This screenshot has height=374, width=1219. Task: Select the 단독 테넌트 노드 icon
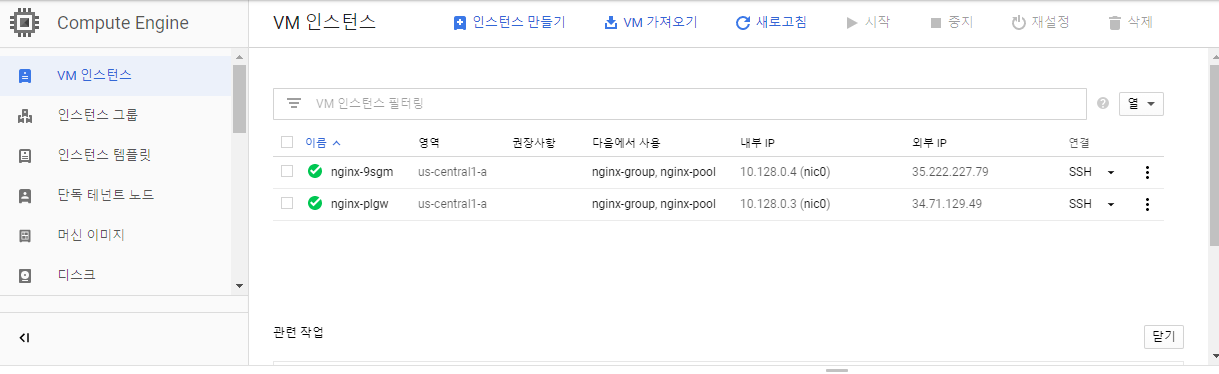[25, 196]
